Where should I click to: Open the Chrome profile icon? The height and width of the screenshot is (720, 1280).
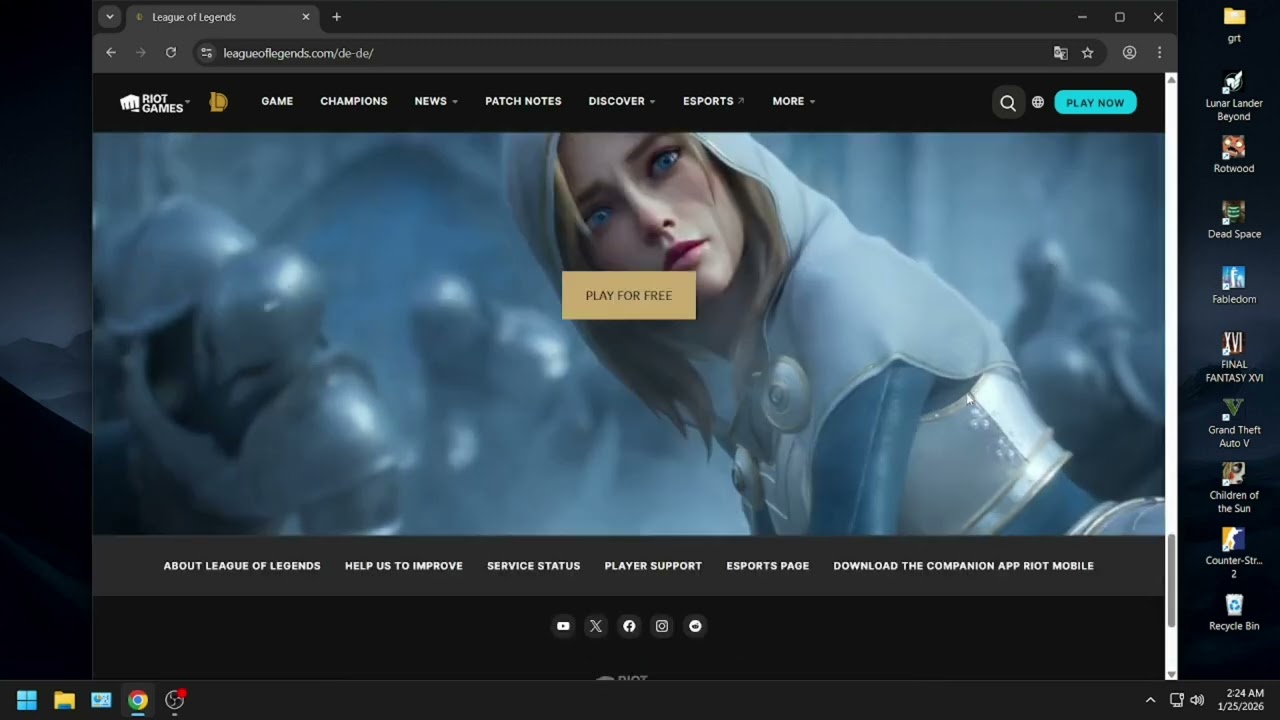click(x=1129, y=53)
